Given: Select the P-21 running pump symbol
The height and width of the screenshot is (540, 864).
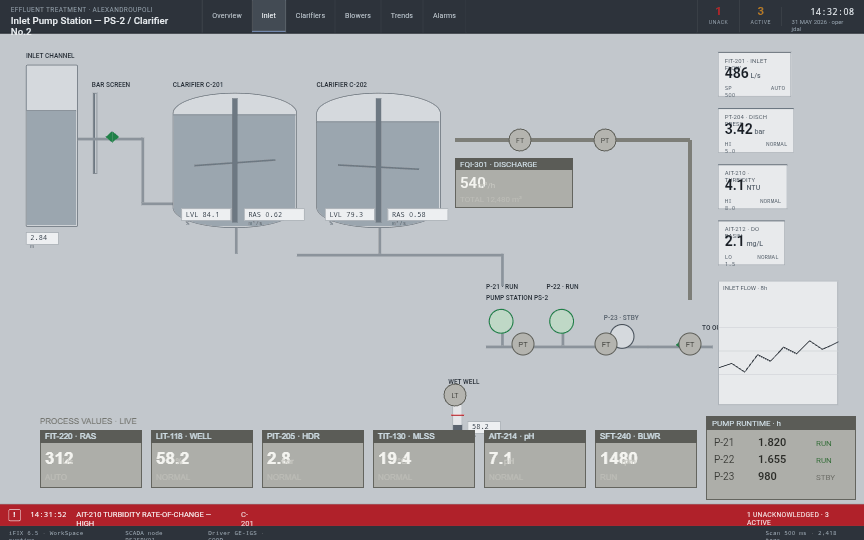Looking at the screenshot, I should pos(501,321).
